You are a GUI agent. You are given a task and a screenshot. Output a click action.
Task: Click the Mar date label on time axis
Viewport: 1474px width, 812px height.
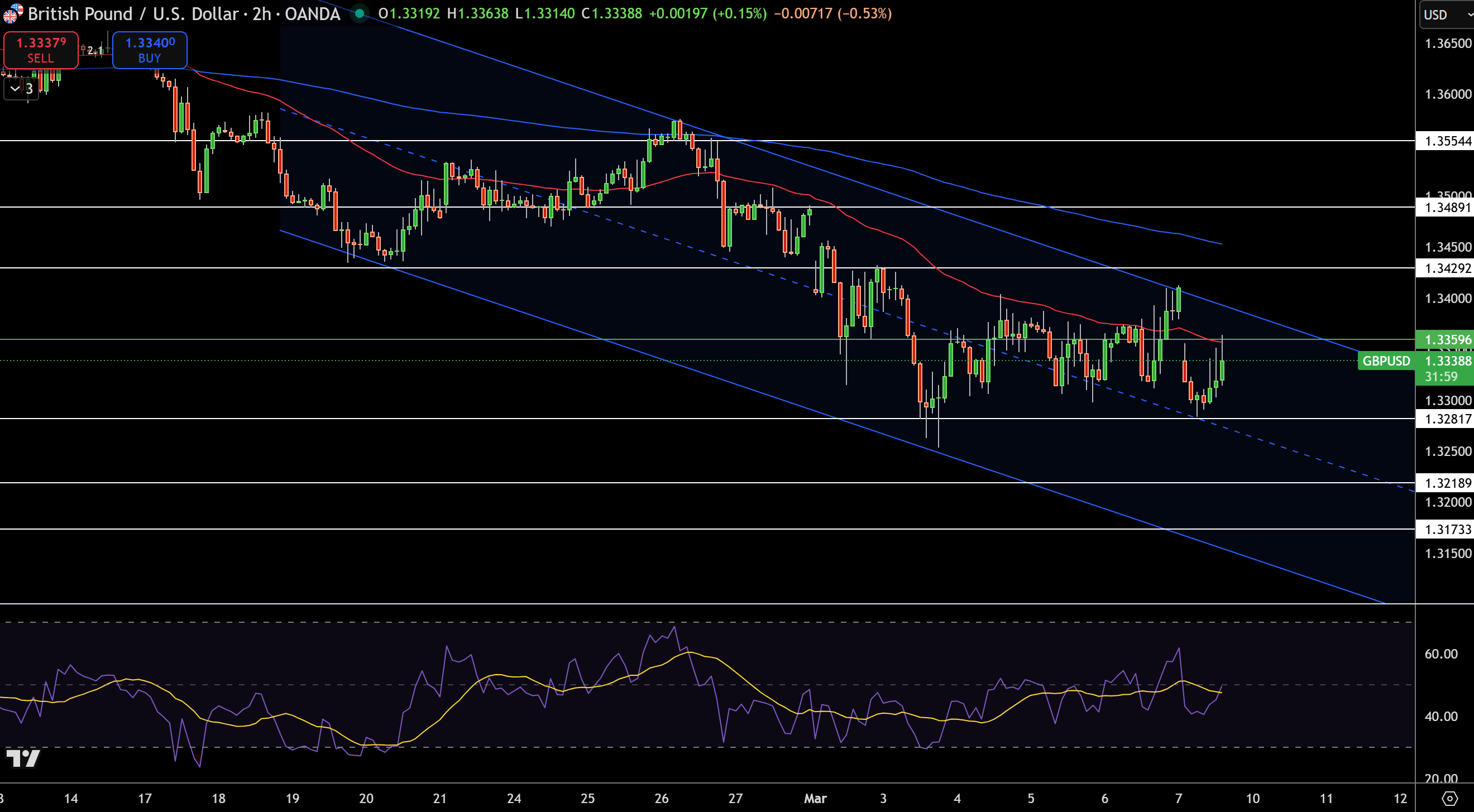tap(815, 798)
